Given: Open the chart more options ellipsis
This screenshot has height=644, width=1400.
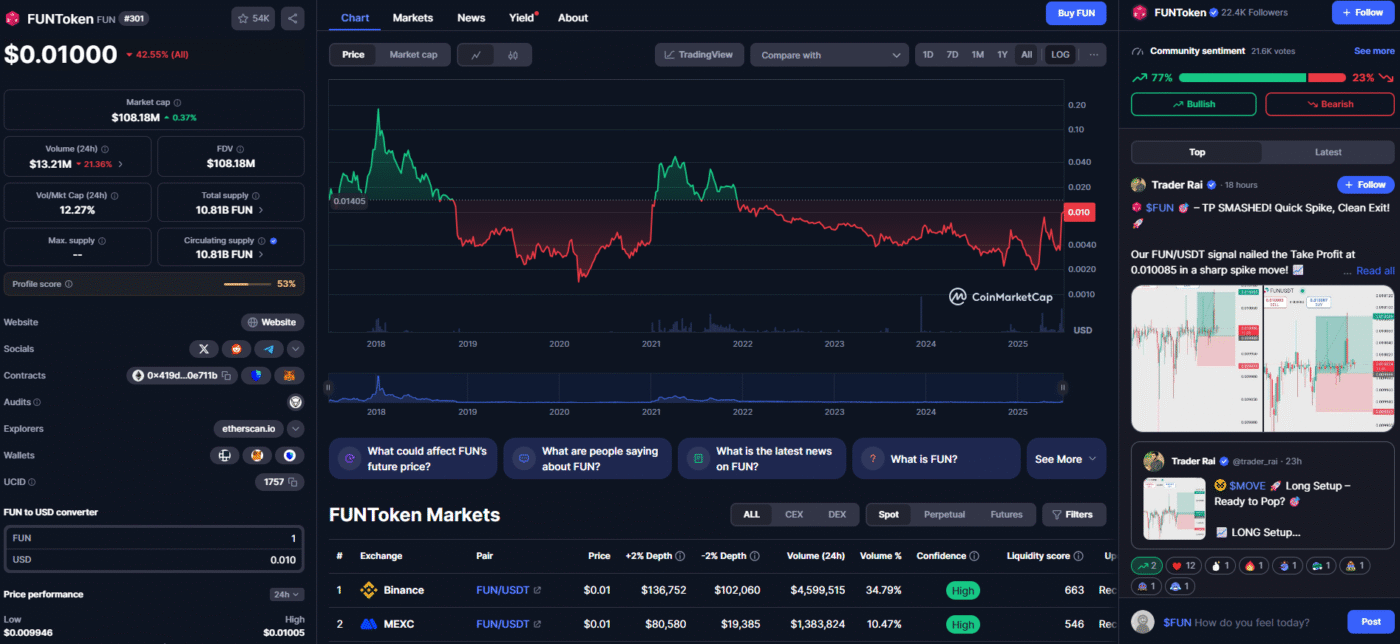Looking at the screenshot, I should [1094, 55].
